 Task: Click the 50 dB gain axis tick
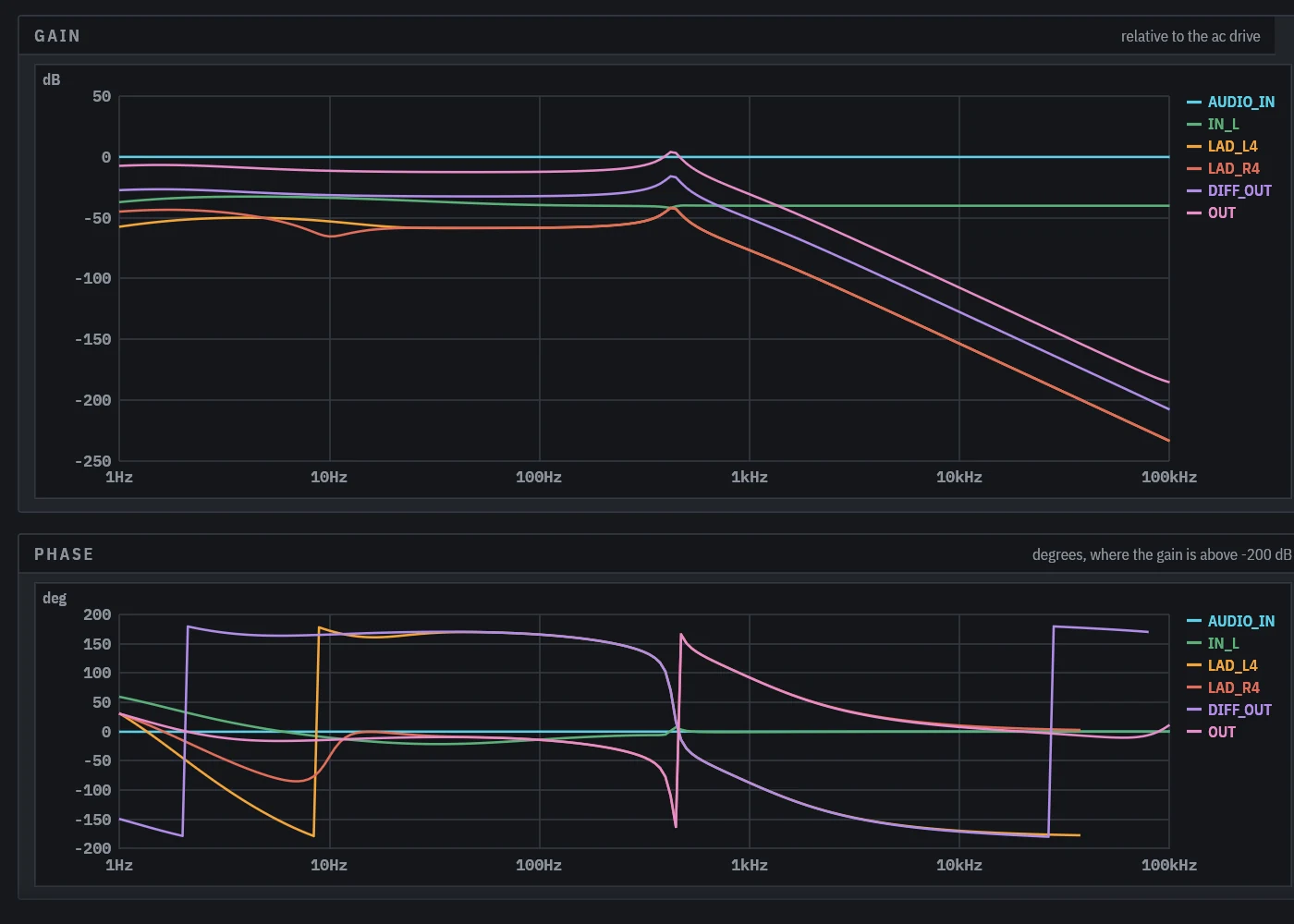pyautogui.click(x=102, y=96)
